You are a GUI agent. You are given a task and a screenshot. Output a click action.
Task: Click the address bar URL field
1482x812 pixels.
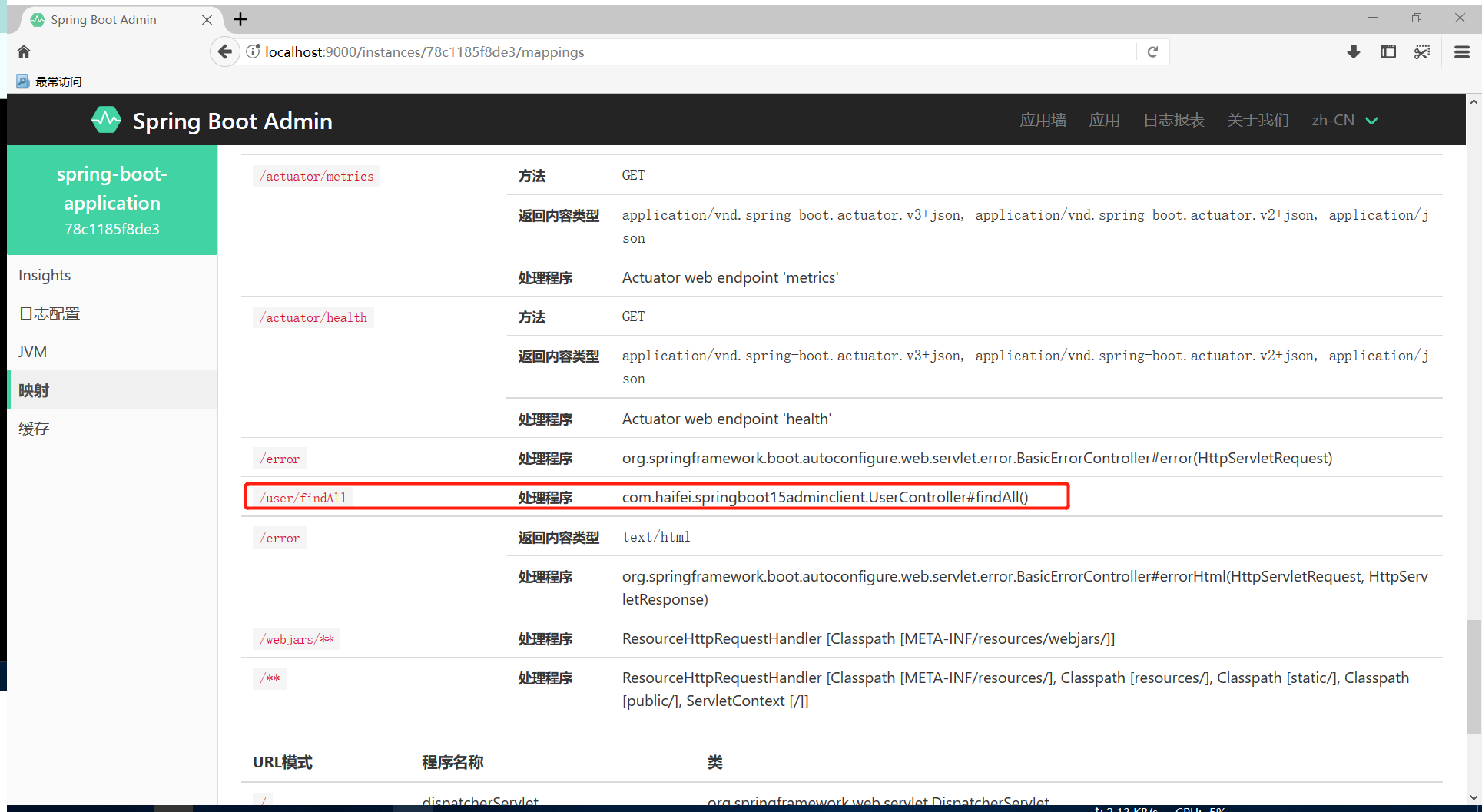click(691, 51)
